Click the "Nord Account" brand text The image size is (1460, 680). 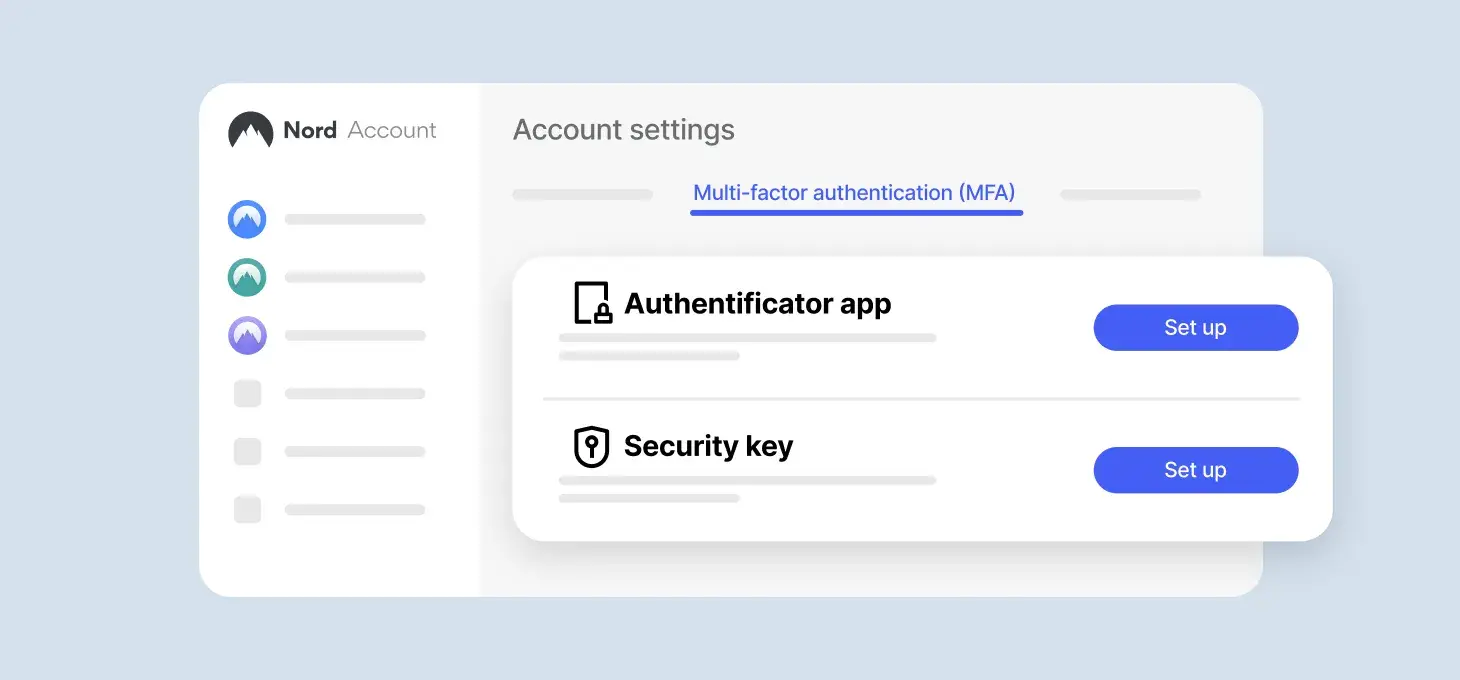point(360,130)
